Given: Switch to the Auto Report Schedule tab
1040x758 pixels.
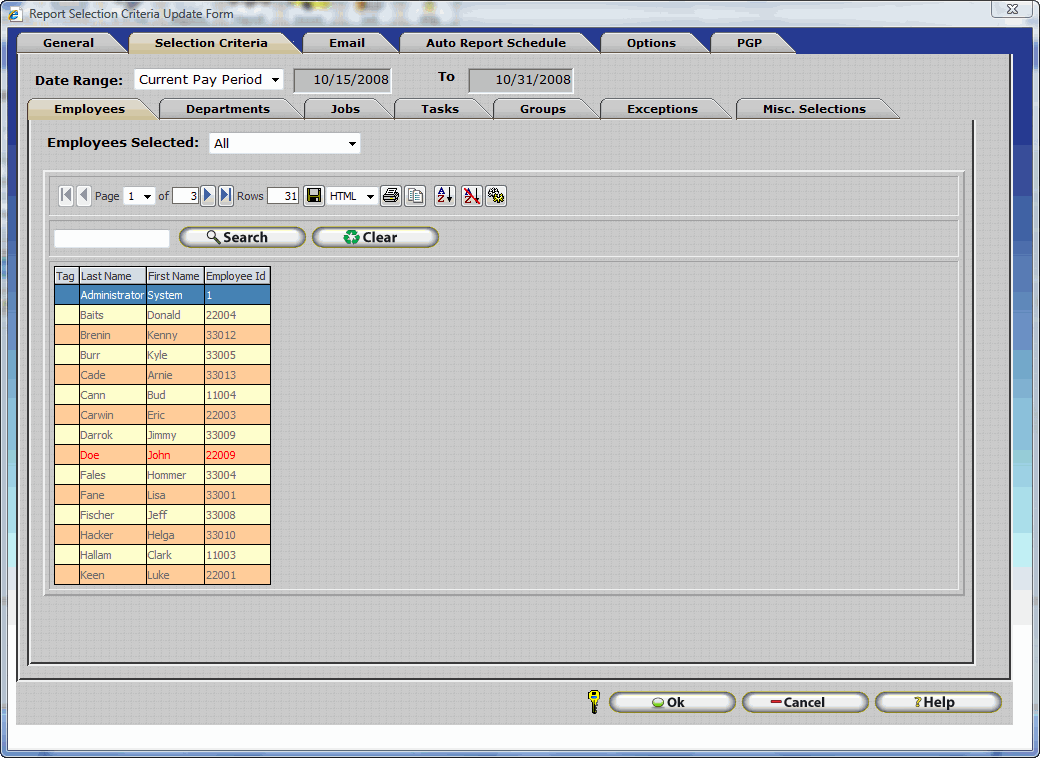Looking at the screenshot, I should point(495,43).
